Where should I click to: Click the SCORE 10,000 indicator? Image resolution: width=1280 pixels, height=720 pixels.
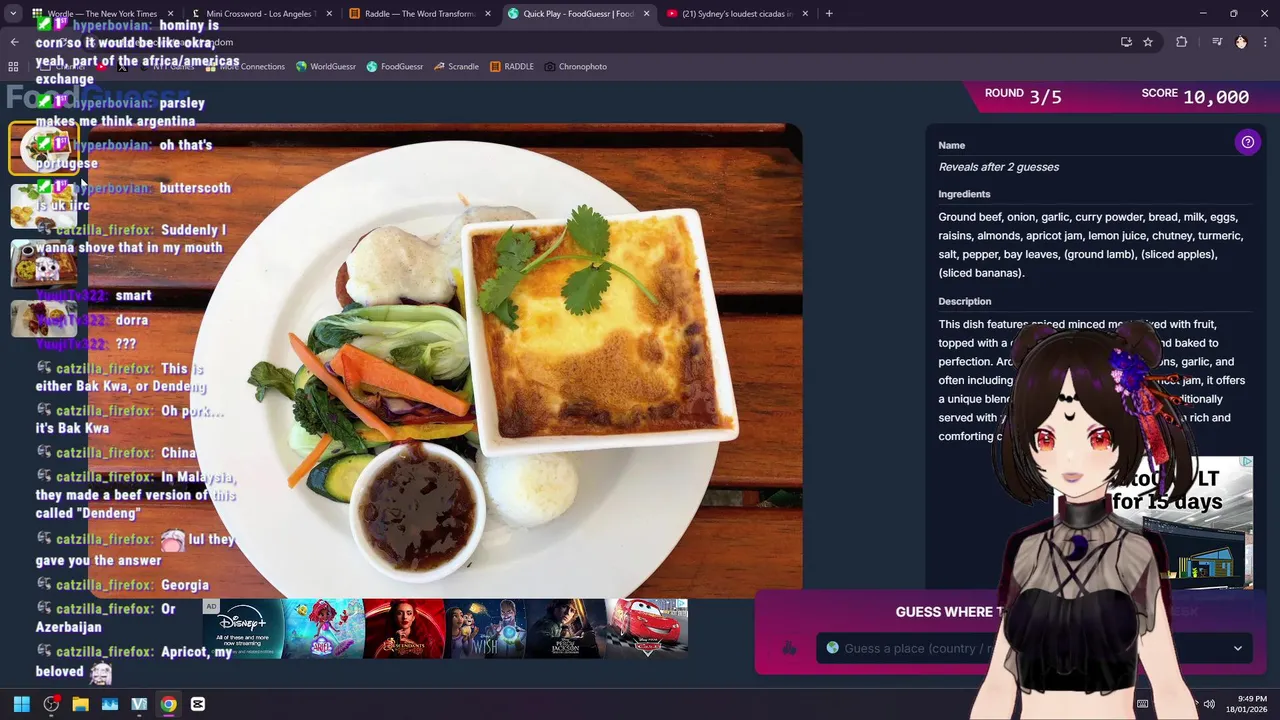coord(1195,96)
